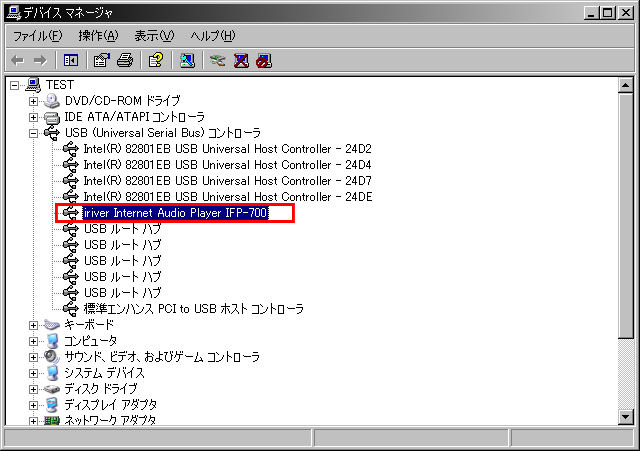The width and height of the screenshot is (640, 451).
Task: Click the keyboard category icon
Action: click(x=52, y=325)
